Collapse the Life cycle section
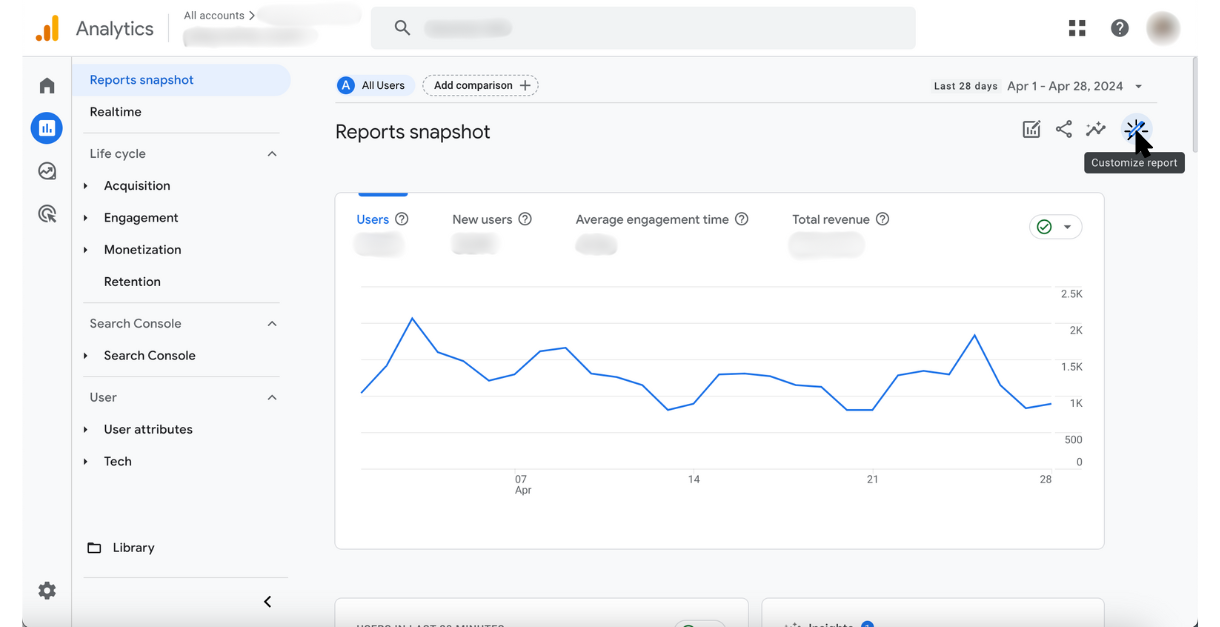This screenshot has height=627, width=1220. pos(271,153)
